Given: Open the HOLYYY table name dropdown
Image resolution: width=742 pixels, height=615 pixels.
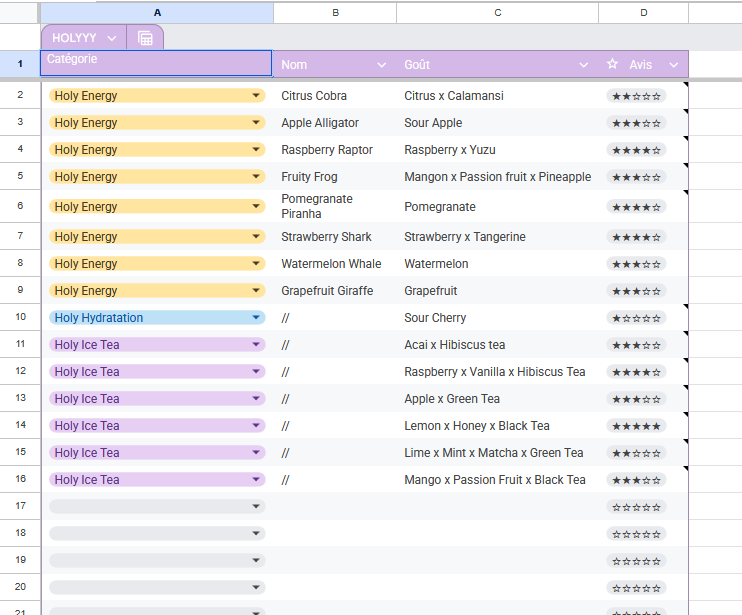Looking at the screenshot, I should coord(112,38).
